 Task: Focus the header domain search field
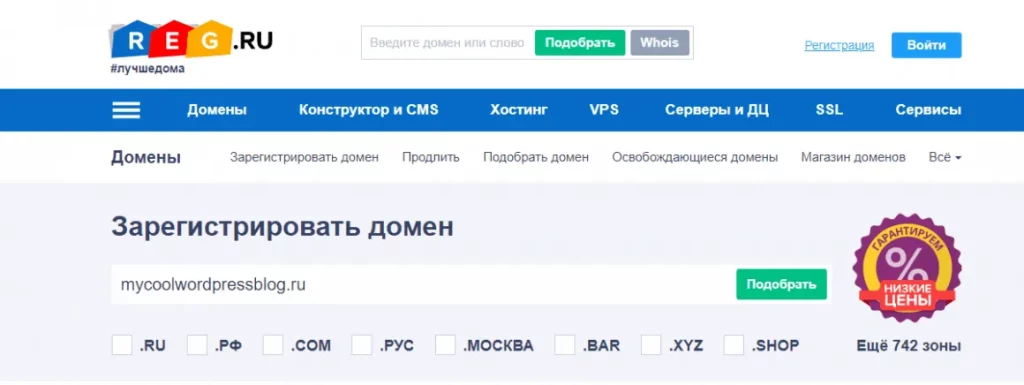pos(447,43)
